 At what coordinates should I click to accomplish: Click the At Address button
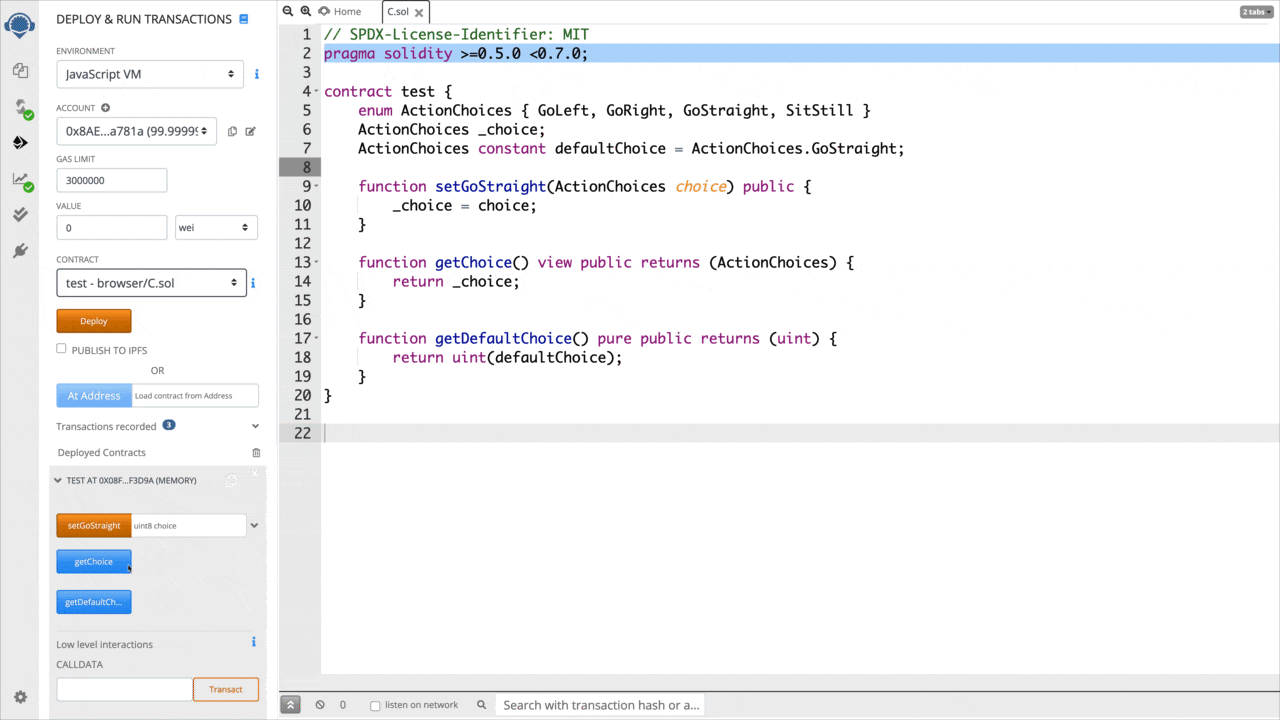94,396
